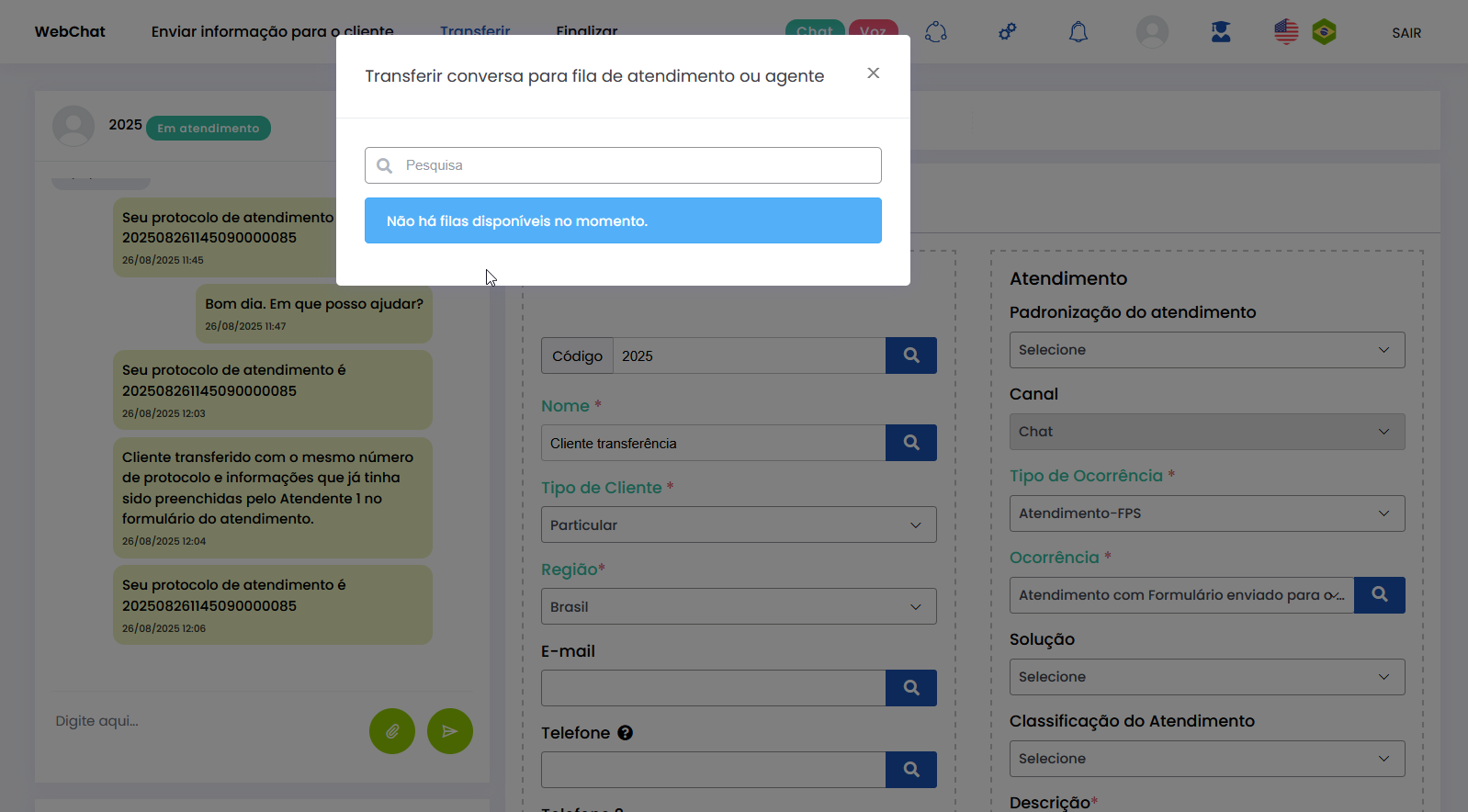Click the paperclip attachment button
This screenshot has height=812, width=1468.
click(x=392, y=731)
